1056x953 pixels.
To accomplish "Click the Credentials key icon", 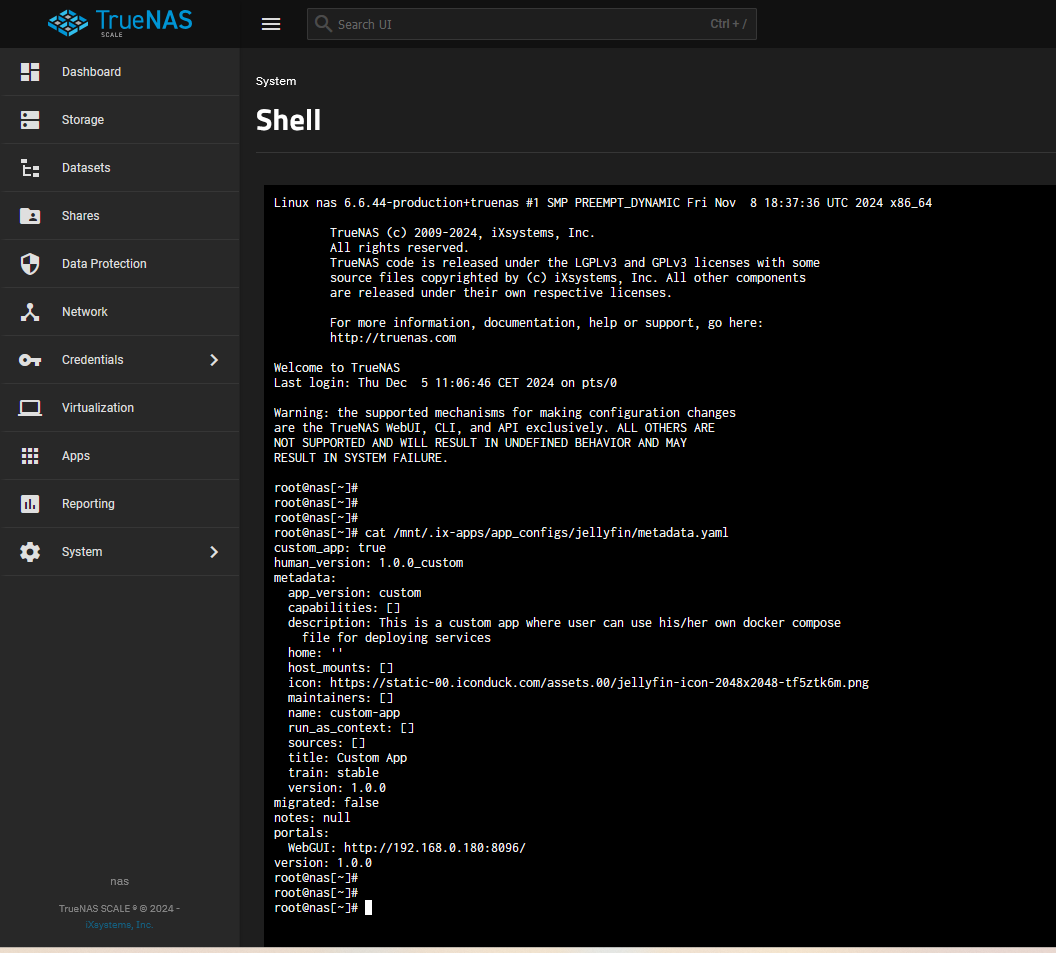I will coord(30,360).
